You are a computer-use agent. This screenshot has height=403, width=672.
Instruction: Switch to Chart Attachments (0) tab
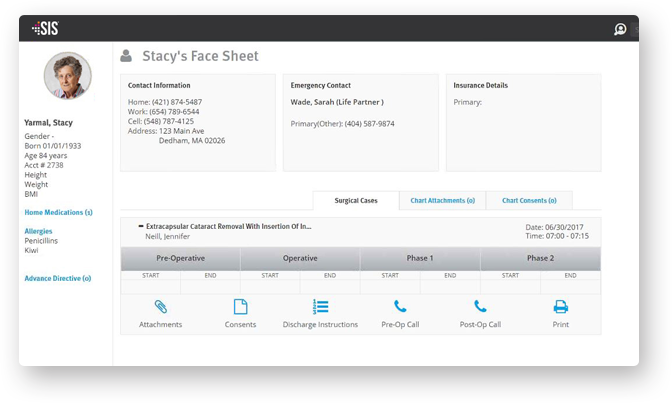pos(443,201)
